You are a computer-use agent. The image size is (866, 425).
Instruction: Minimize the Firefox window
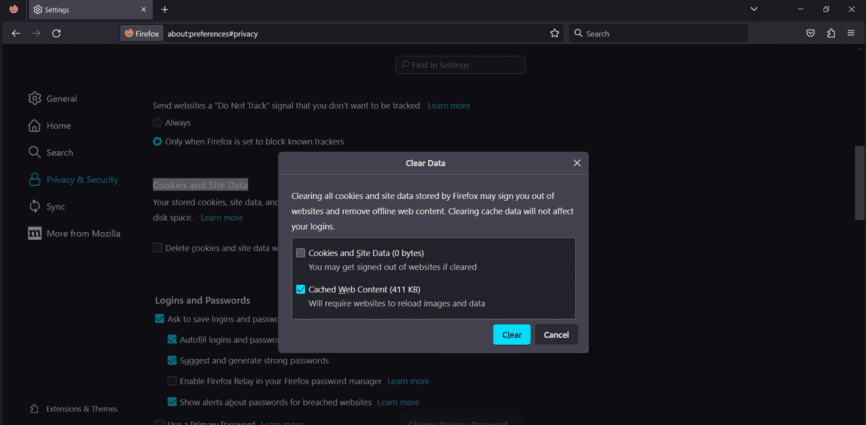click(801, 9)
